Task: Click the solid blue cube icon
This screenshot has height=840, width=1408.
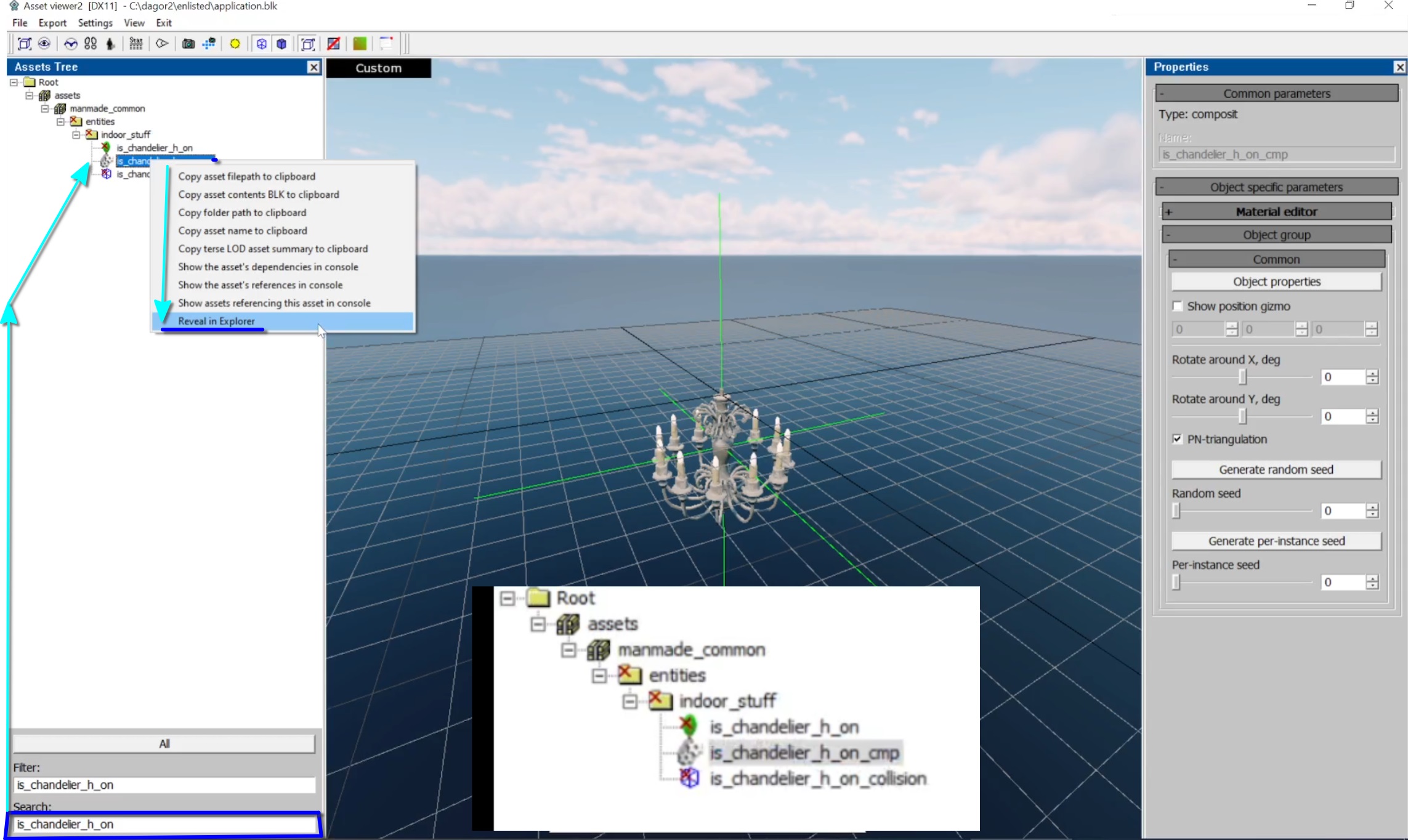Action: pyautogui.click(x=281, y=44)
